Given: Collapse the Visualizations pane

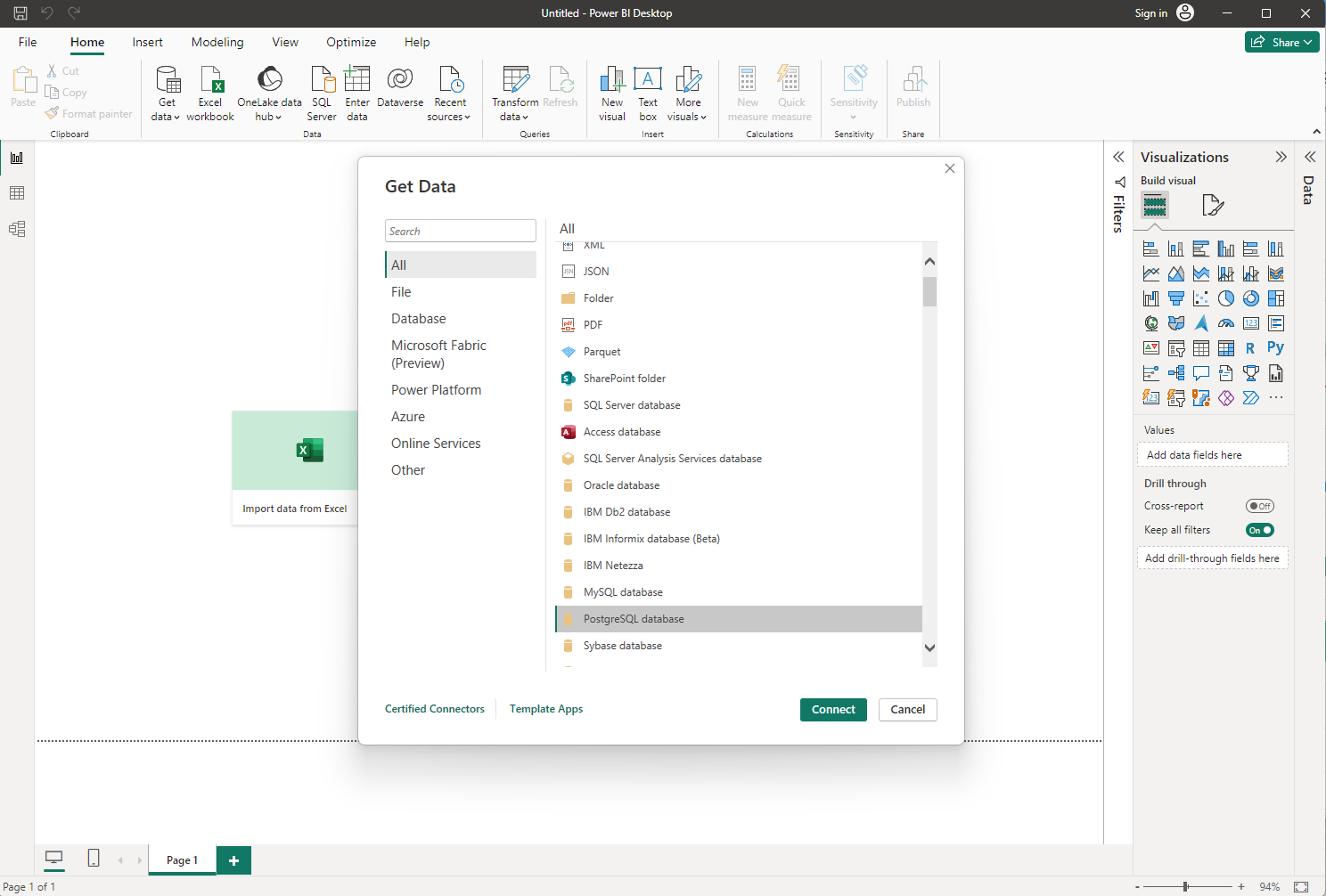Looking at the screenshot, I should (x=1281, y=157).
